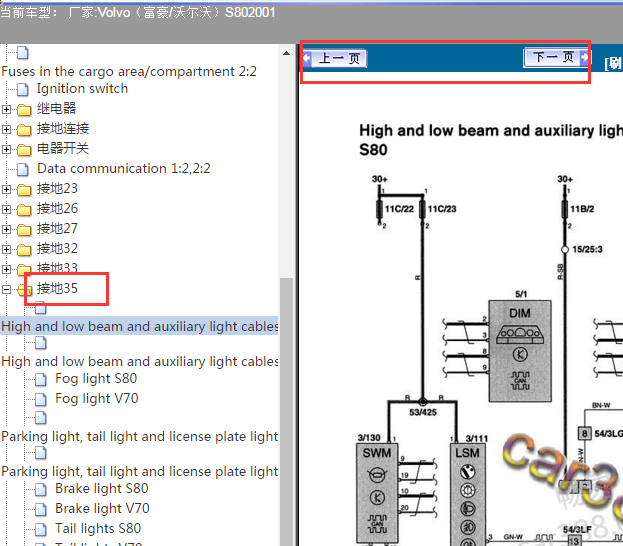The image size is (623, 546).
Task: Click the refresh link at top right
Action: (613, 63)
